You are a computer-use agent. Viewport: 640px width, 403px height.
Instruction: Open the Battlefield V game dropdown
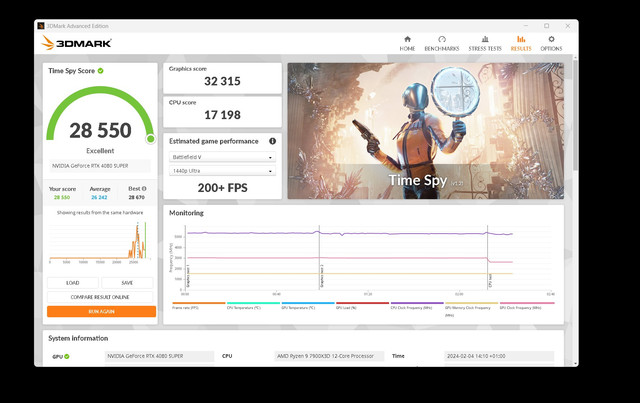[x=222, y=157]
